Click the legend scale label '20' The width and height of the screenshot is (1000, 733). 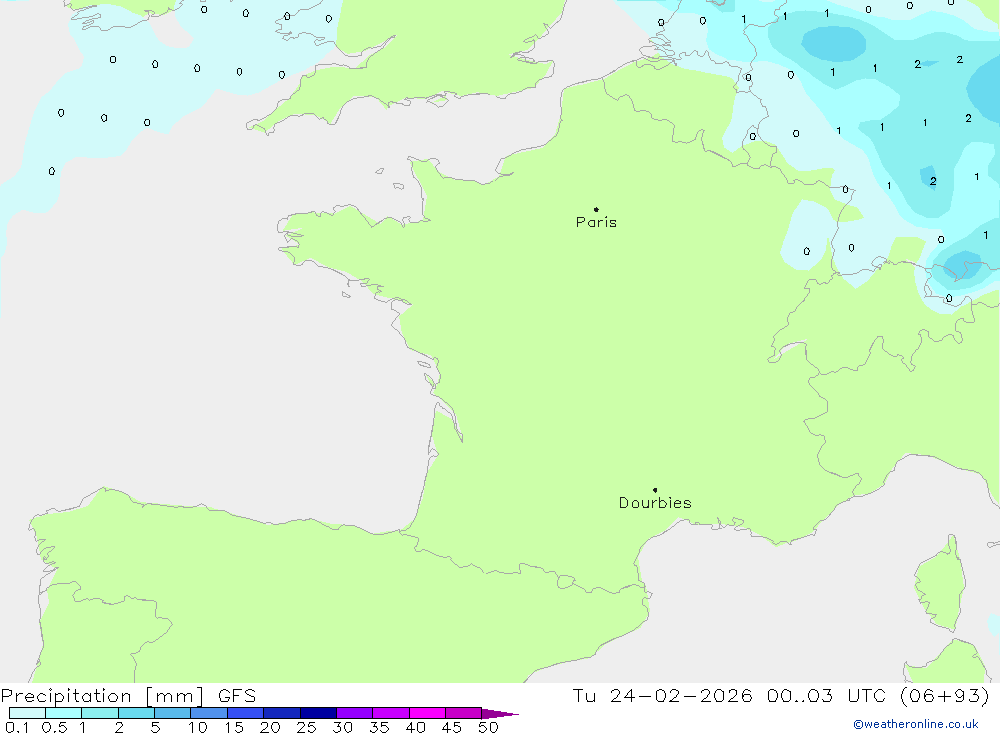click(x=270, y=727)
